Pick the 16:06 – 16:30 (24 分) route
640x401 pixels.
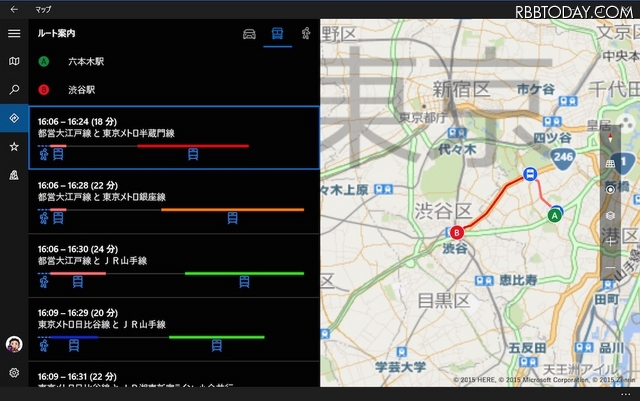(174, 265)
